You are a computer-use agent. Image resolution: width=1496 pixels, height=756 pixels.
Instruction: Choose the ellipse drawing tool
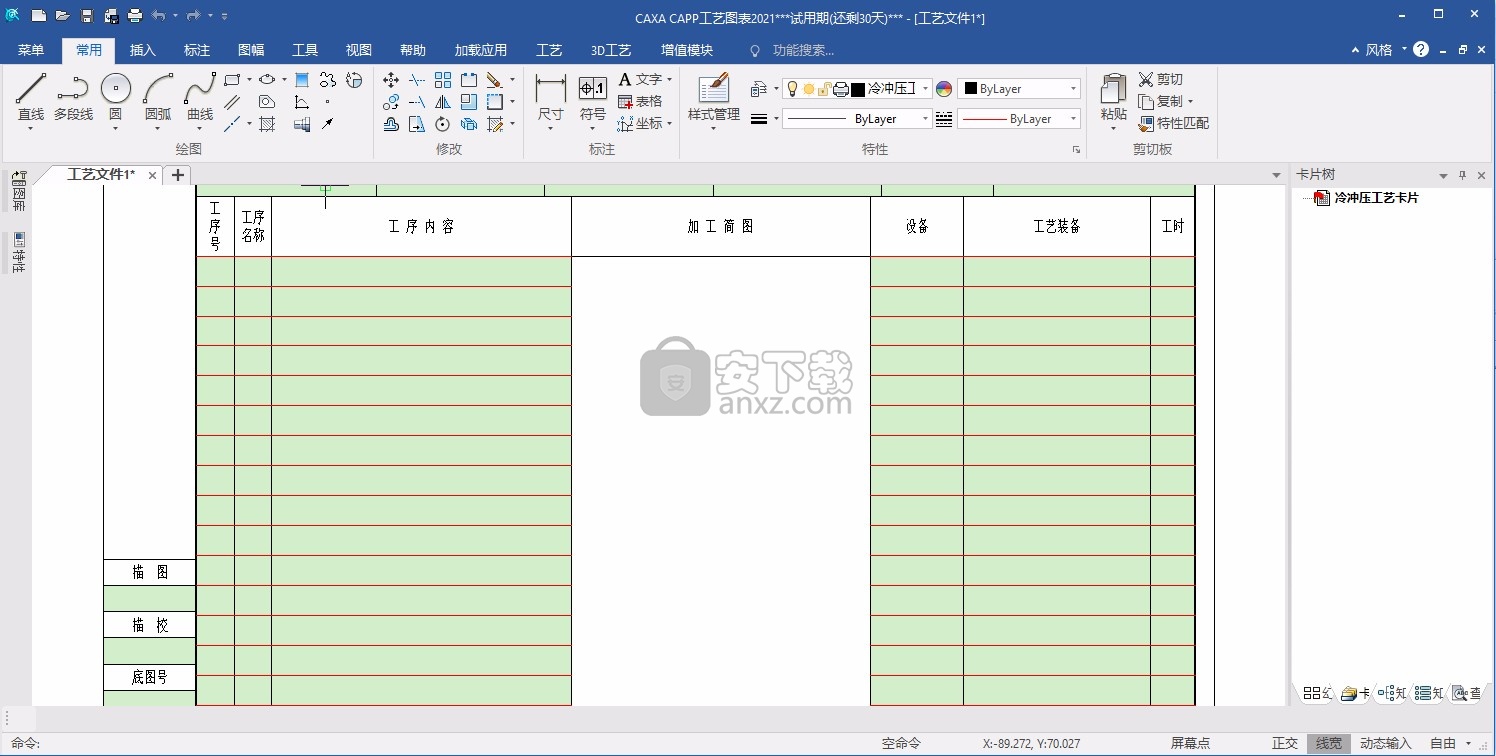coord(267,79)
